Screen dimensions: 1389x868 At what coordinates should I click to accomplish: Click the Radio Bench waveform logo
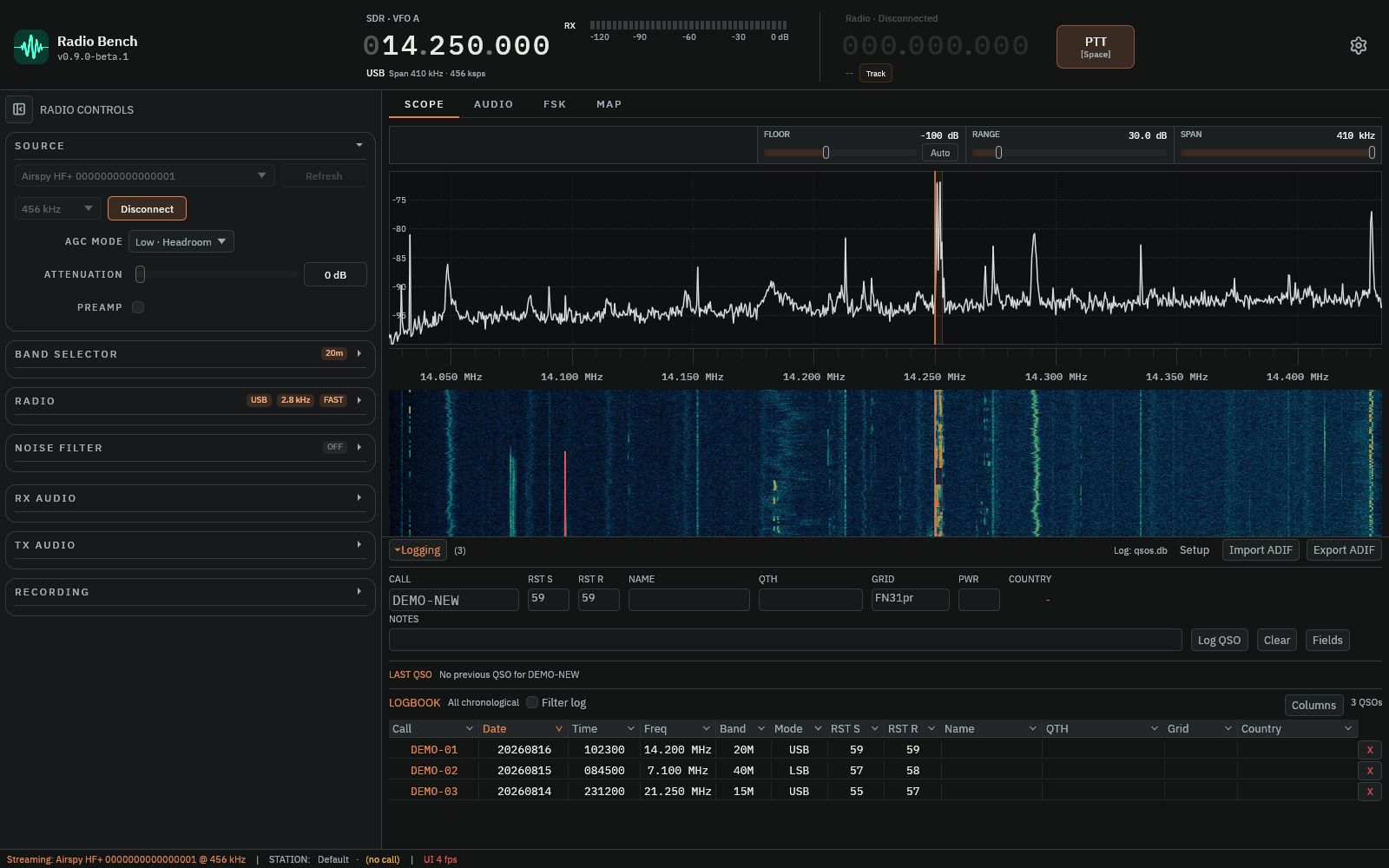point(31,47)
